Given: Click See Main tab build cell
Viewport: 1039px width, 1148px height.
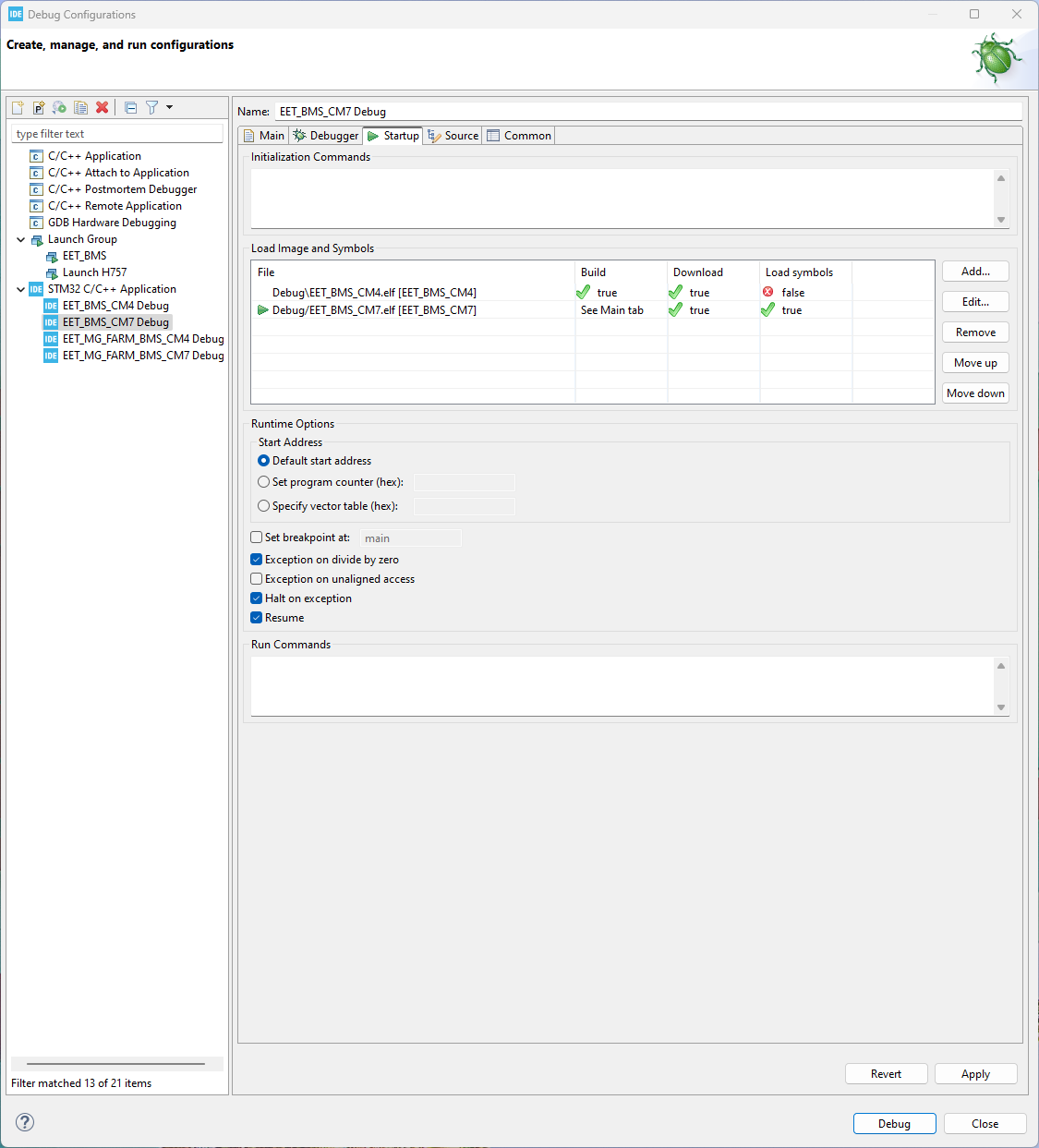Looking at the screenshot, I should click(x=612, y=310).
